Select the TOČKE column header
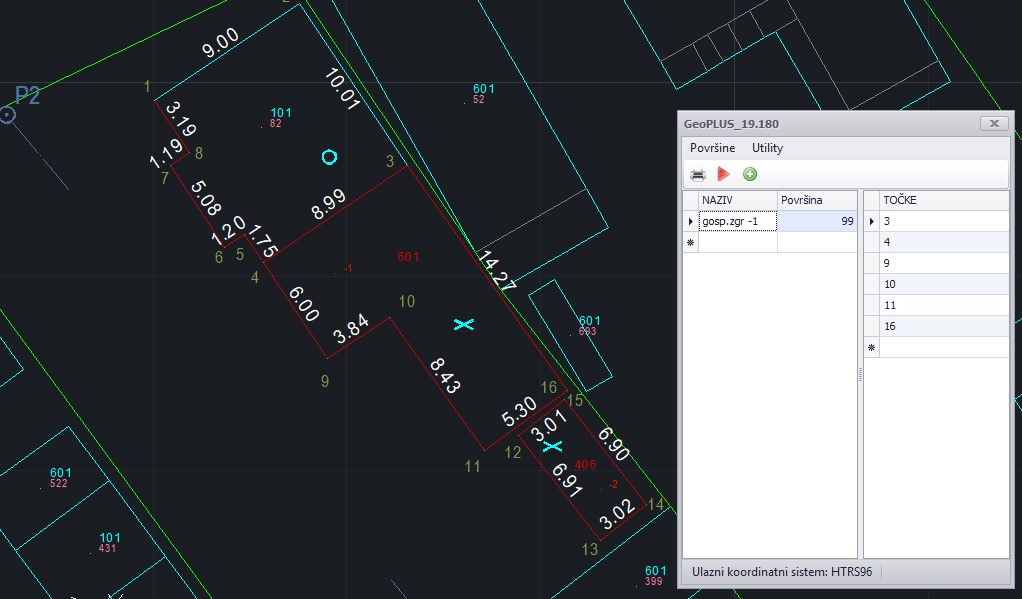Screen dimensions: 1022x599 (944, 200)
